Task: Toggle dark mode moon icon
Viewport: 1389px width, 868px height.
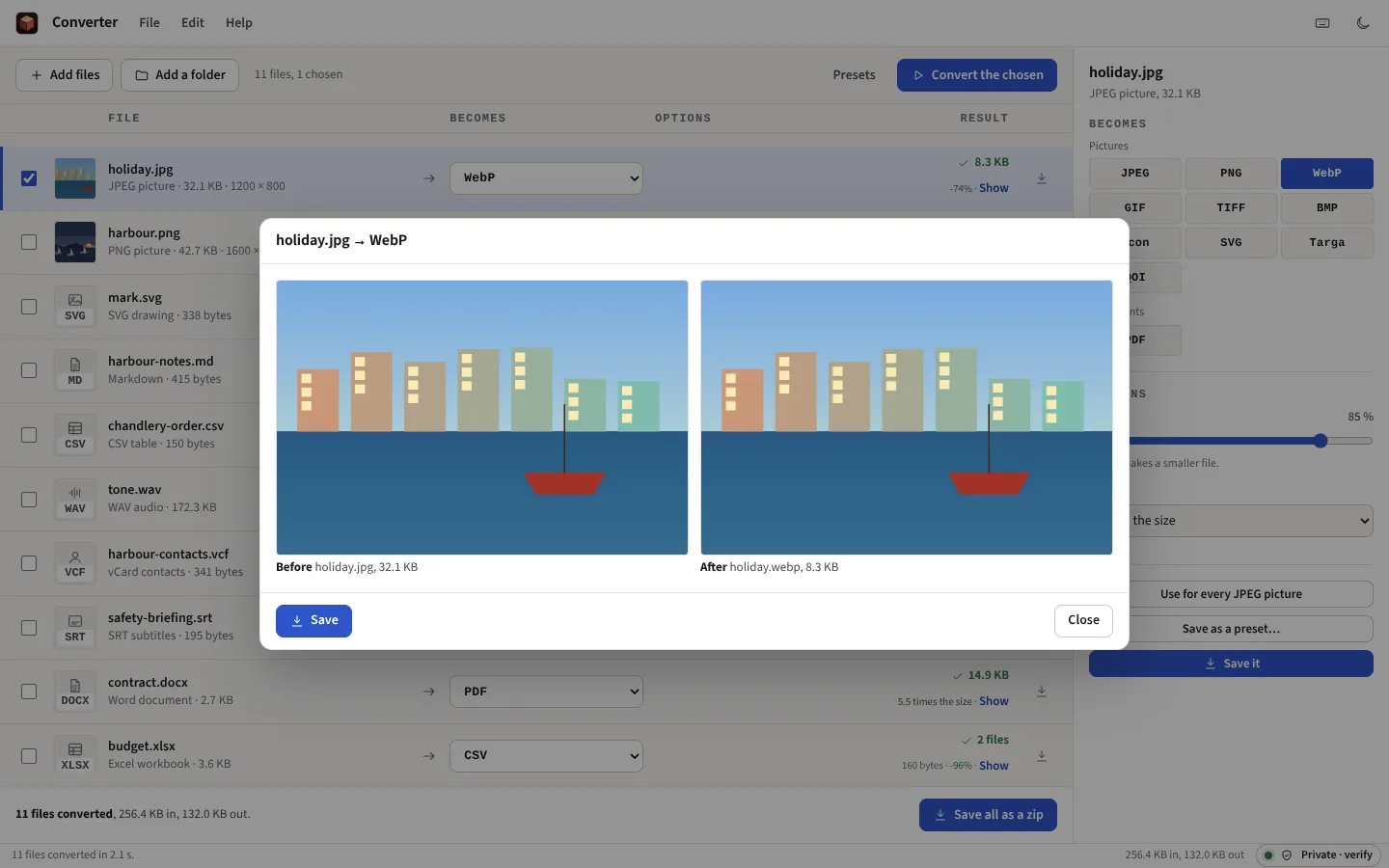Action: click(x=1363, y=23)
